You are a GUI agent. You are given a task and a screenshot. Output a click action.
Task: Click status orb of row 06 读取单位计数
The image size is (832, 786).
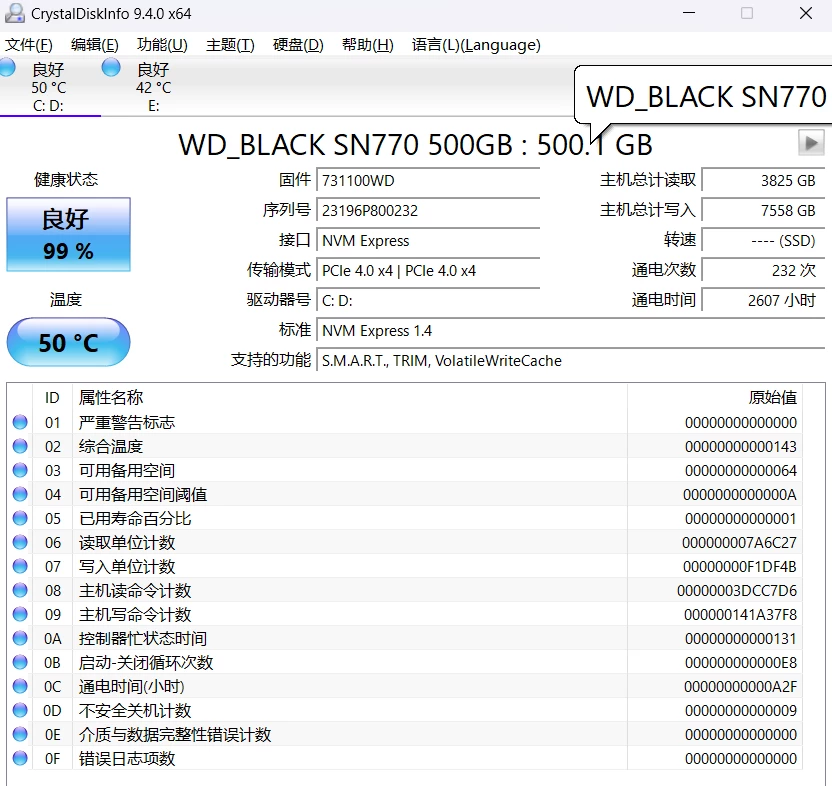coord(20,542)
